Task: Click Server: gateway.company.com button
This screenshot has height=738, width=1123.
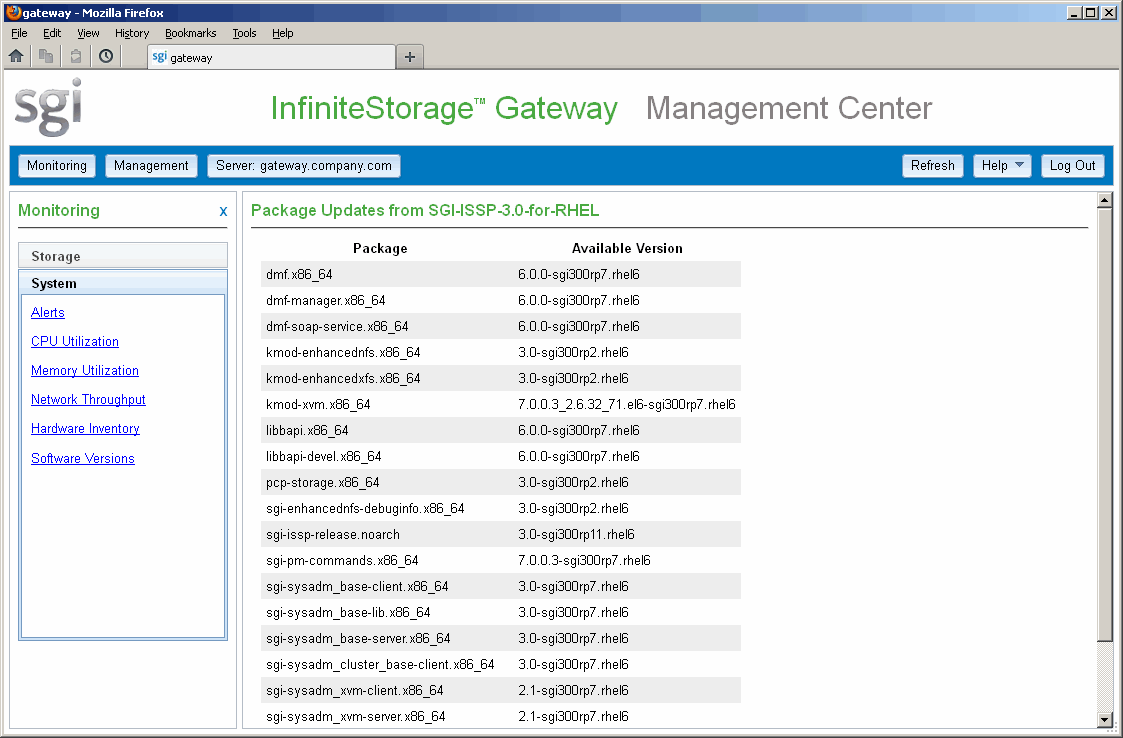Action: [x=304, y=166]
